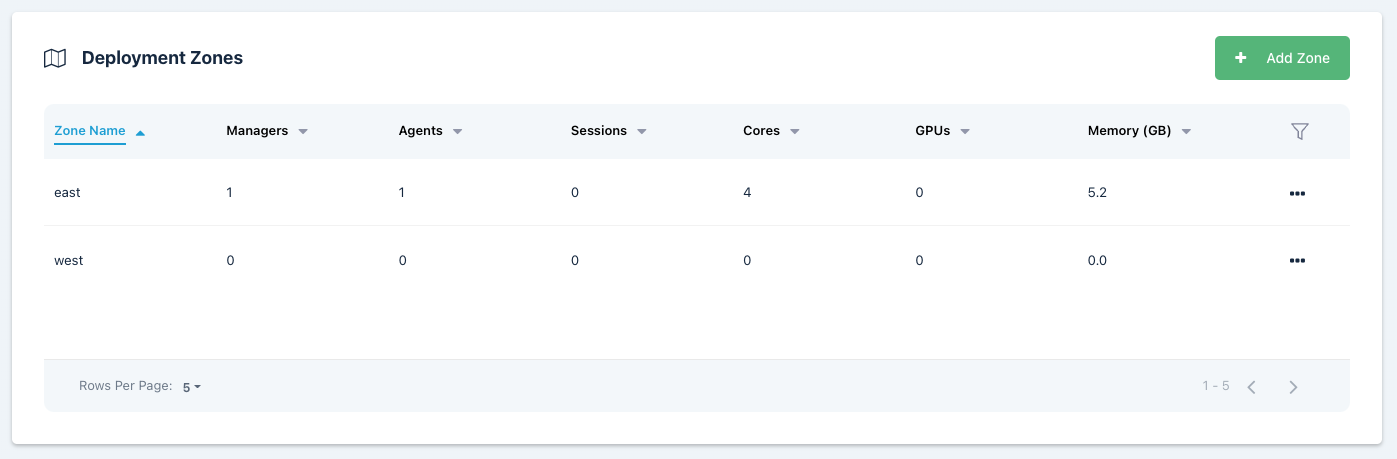Sort by Memory (GB) column arrow
The width and height of the screenshot is (1397, 459).
pos(1186,132)
